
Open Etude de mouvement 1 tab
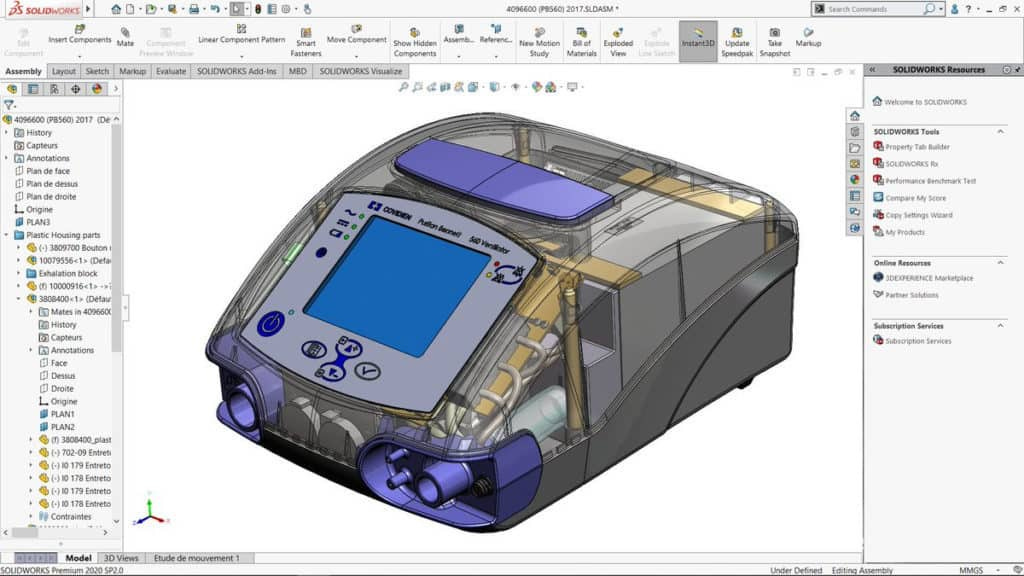tap(197, 558)
